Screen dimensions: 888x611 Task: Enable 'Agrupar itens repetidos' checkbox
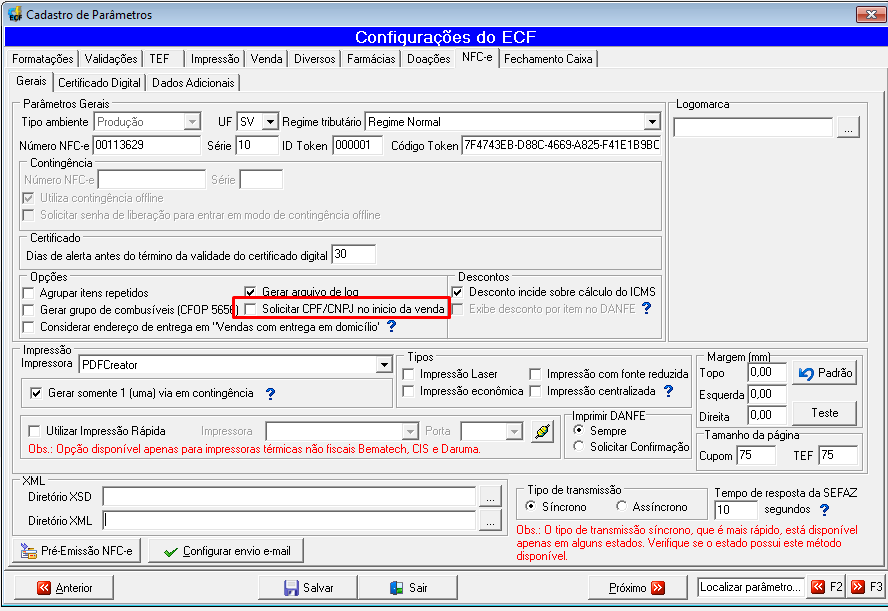click(28, 293)
